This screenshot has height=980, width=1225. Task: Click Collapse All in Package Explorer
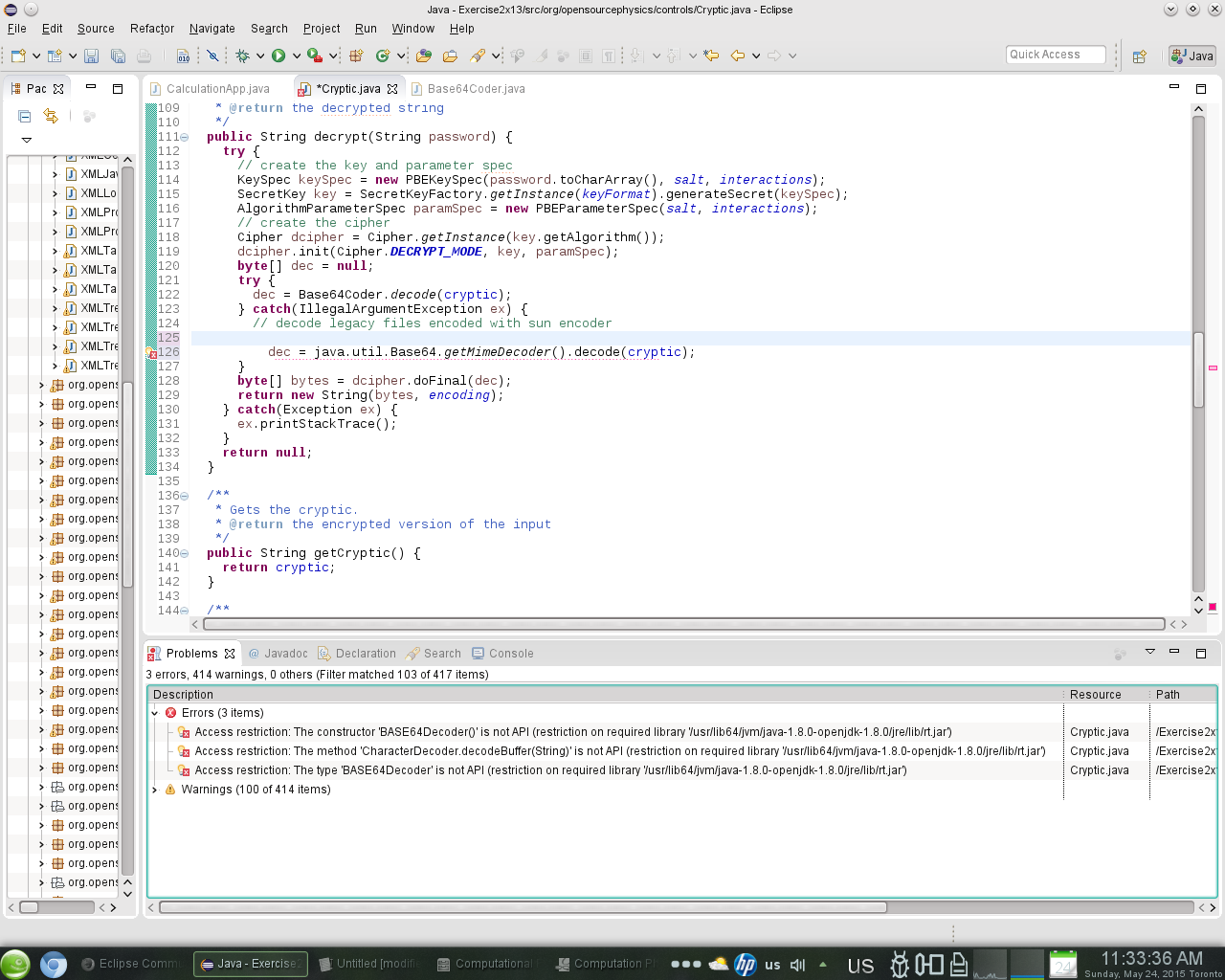[25, 116]
